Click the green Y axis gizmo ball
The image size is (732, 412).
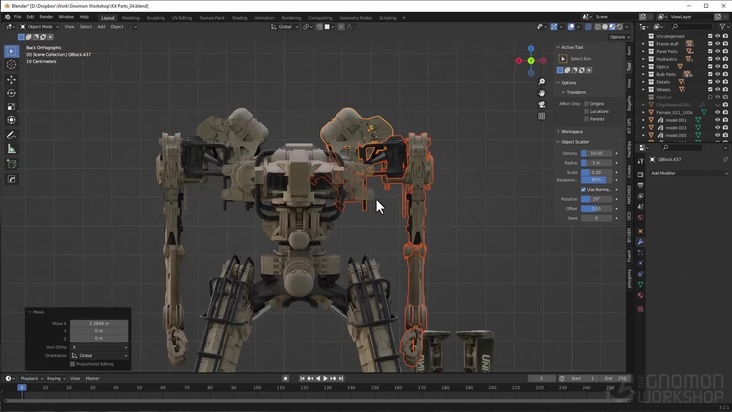point(531,61)
